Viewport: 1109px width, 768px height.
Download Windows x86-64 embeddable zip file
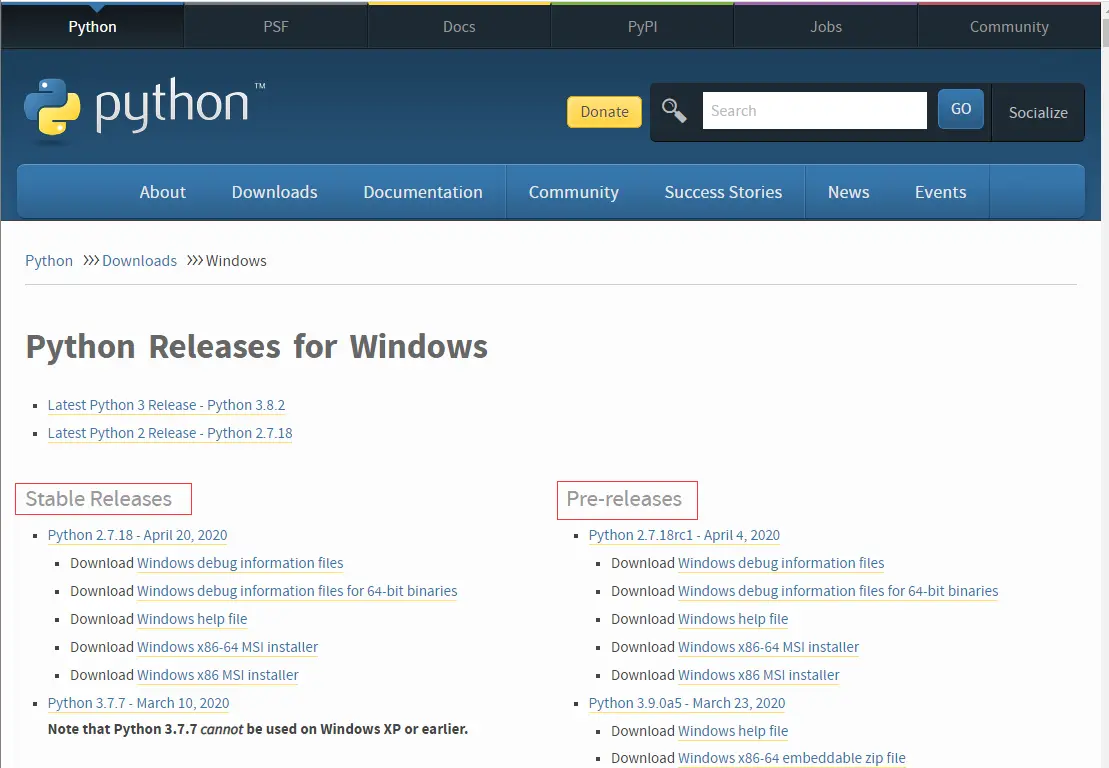791,758
